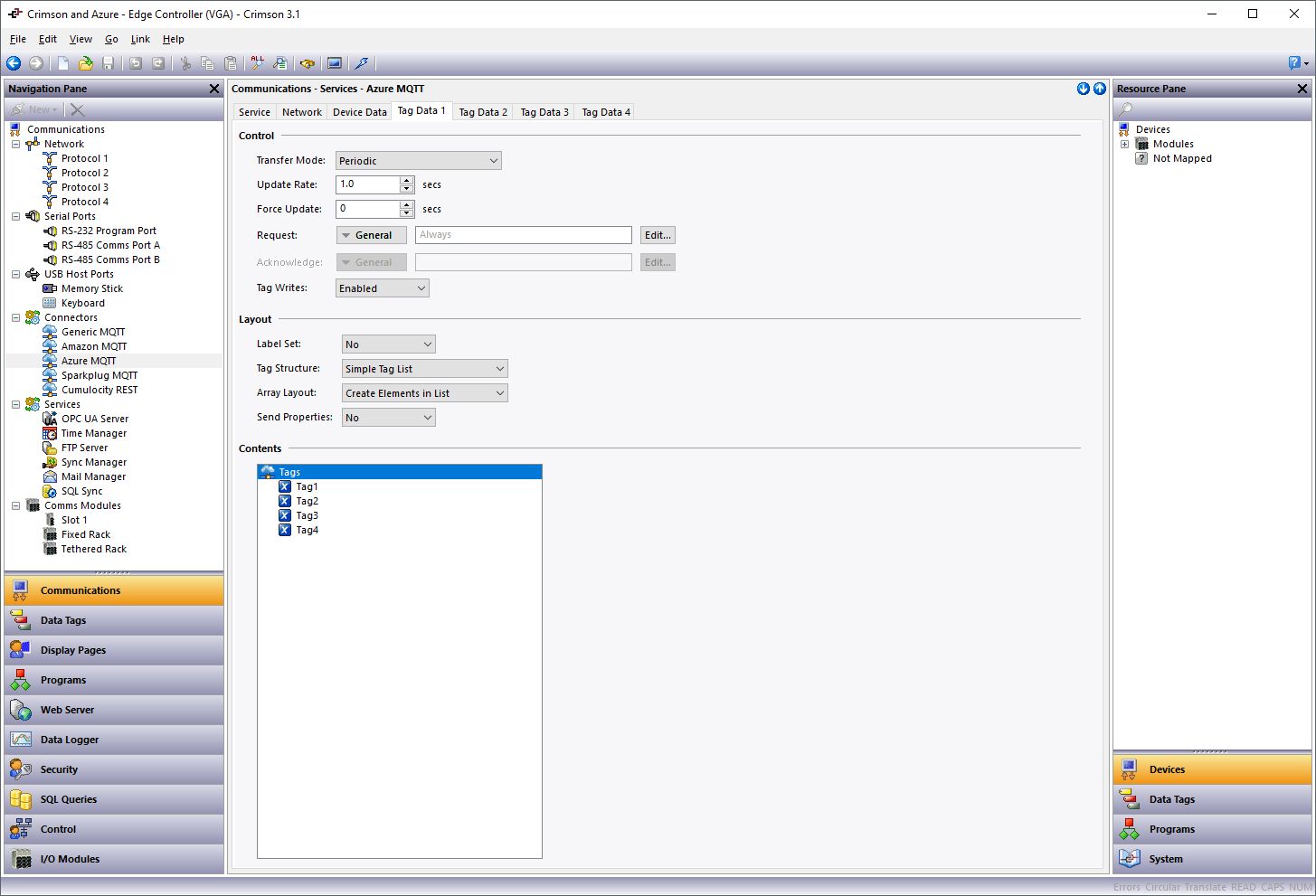The width and height of the screenshot is (1316, 896).
Task: Click the Redo toolbar icon
Action: pos(158,63)
